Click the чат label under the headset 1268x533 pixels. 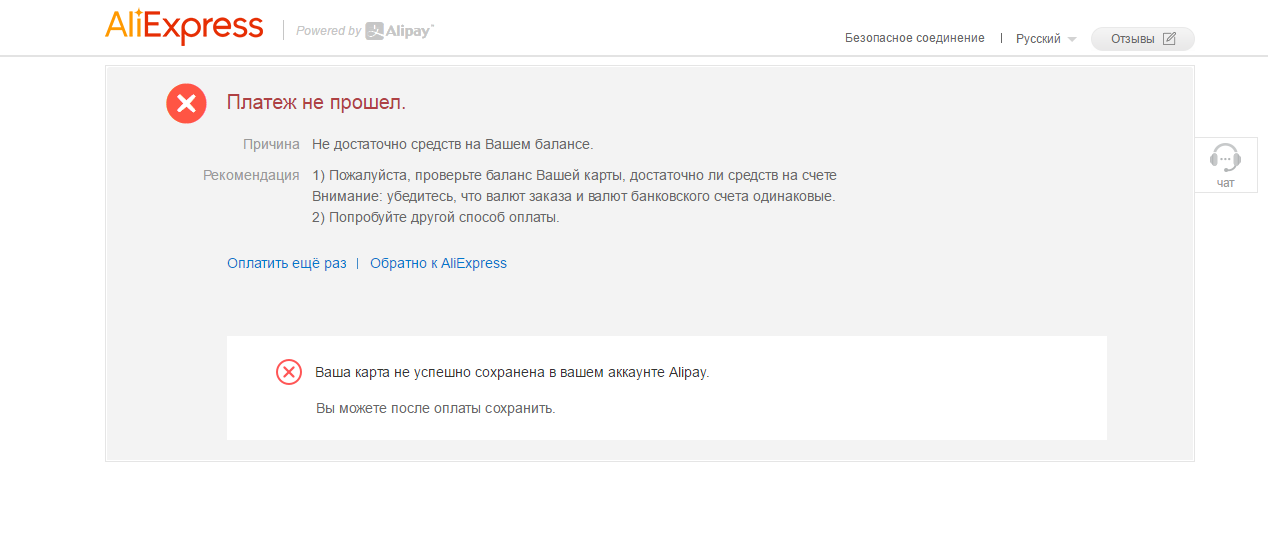coord(1225,183)
